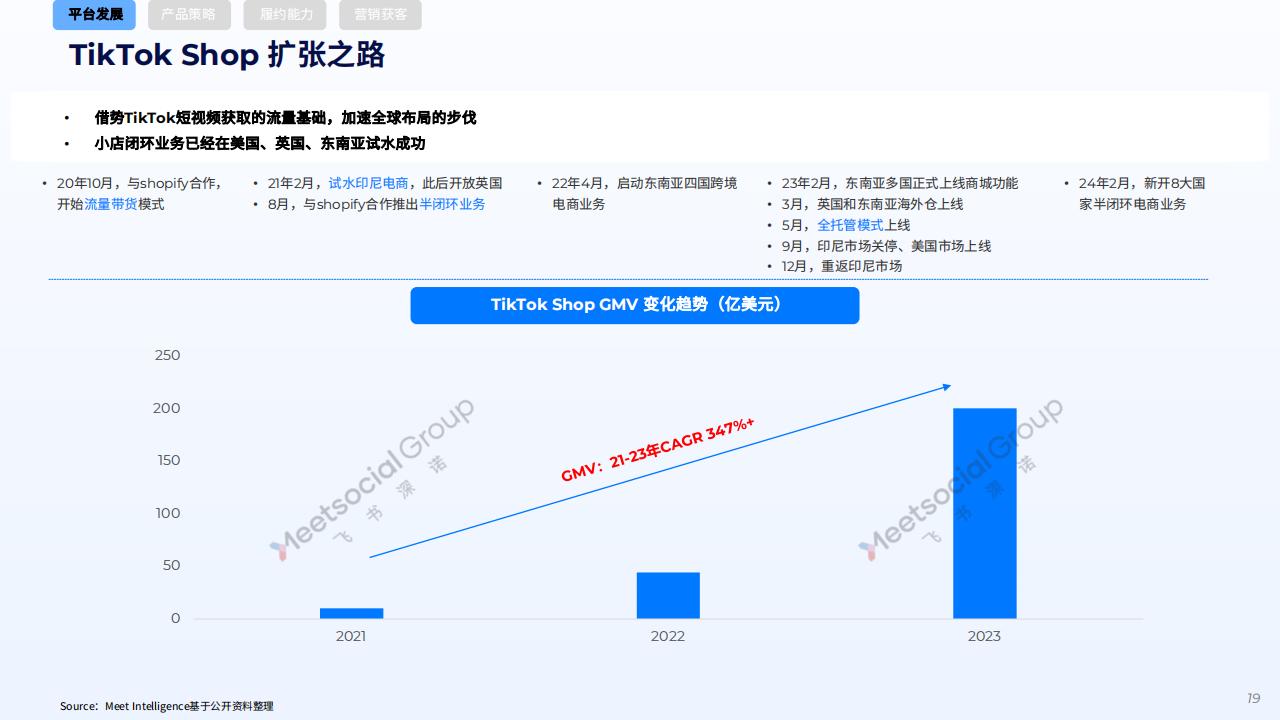Click the TikTok Shop 扩张之路 title

[227, 55]
